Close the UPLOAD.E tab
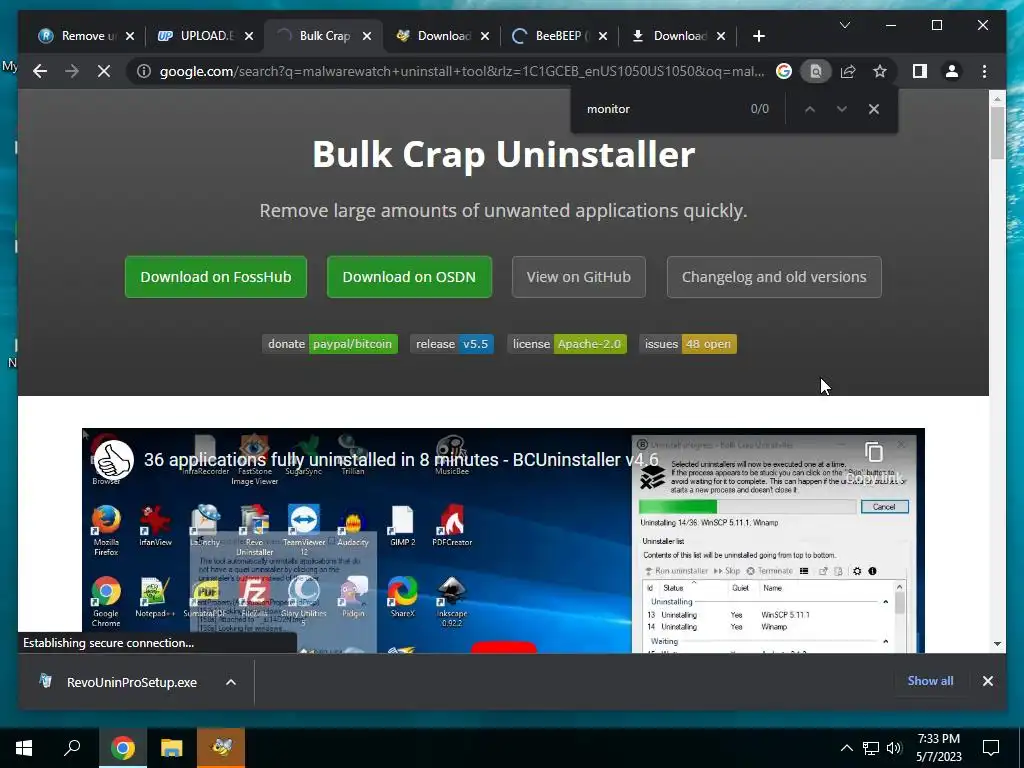This screenshot has width=1024, height=768. 249,36
